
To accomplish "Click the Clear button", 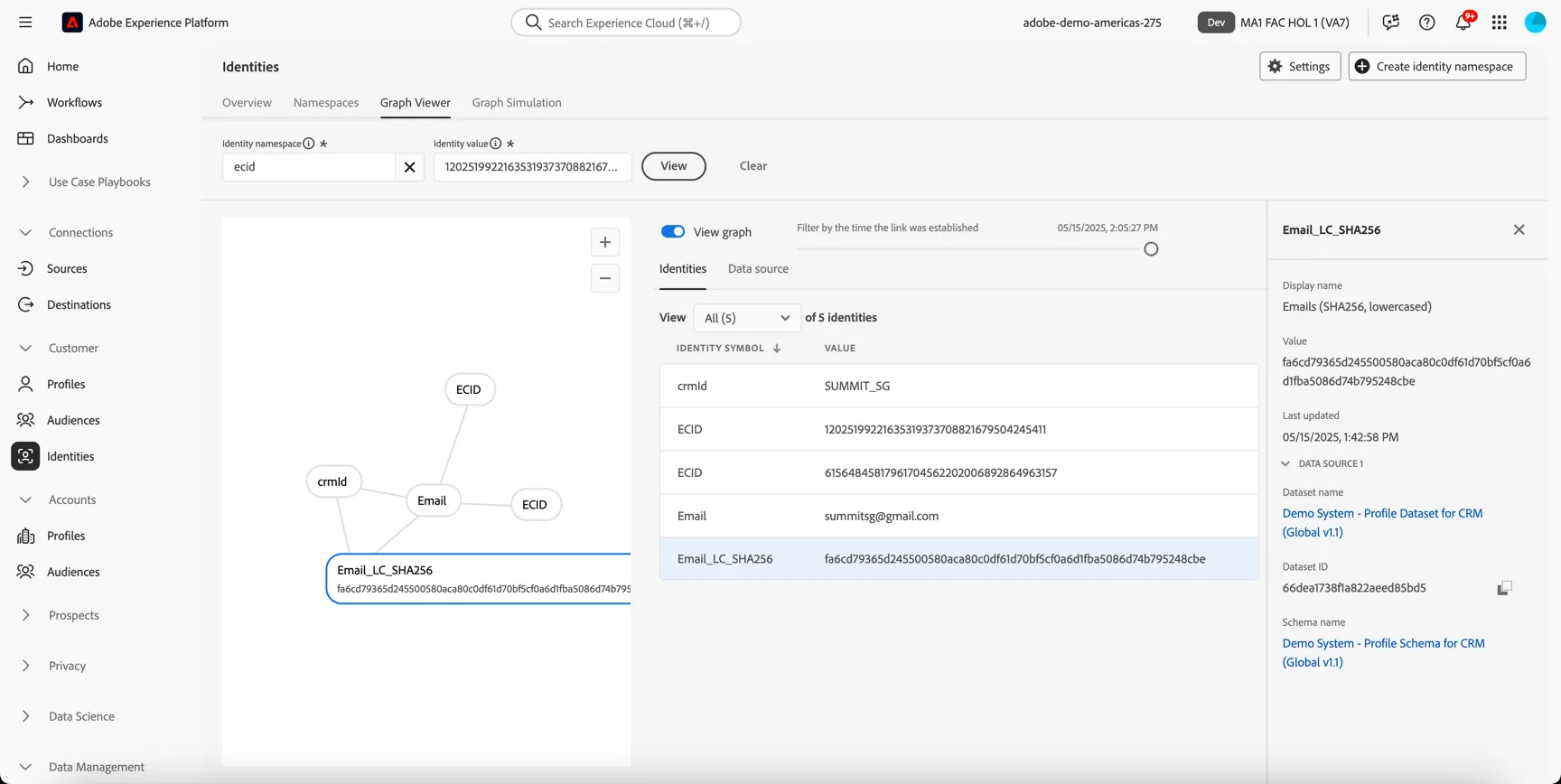I will (753, 166).
